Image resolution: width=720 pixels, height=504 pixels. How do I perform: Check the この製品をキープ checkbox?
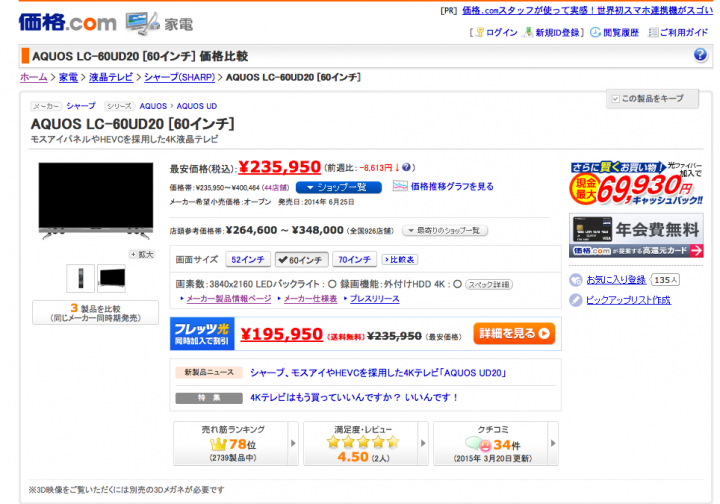616,99
